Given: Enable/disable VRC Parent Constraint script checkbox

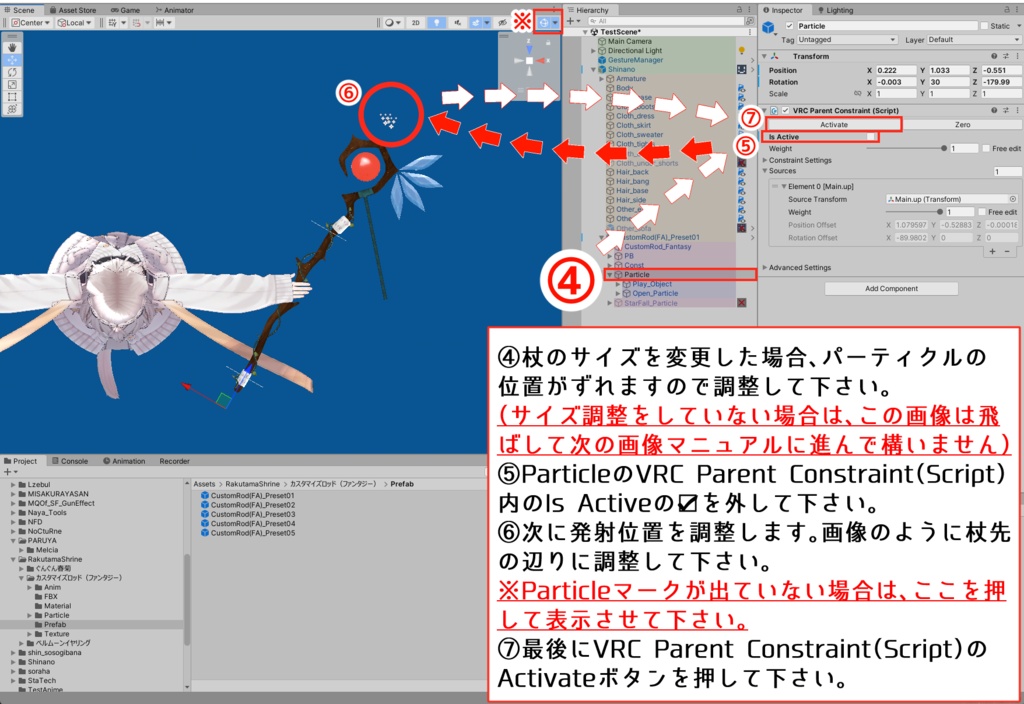Looking at the screenshot, I should 785,111.
